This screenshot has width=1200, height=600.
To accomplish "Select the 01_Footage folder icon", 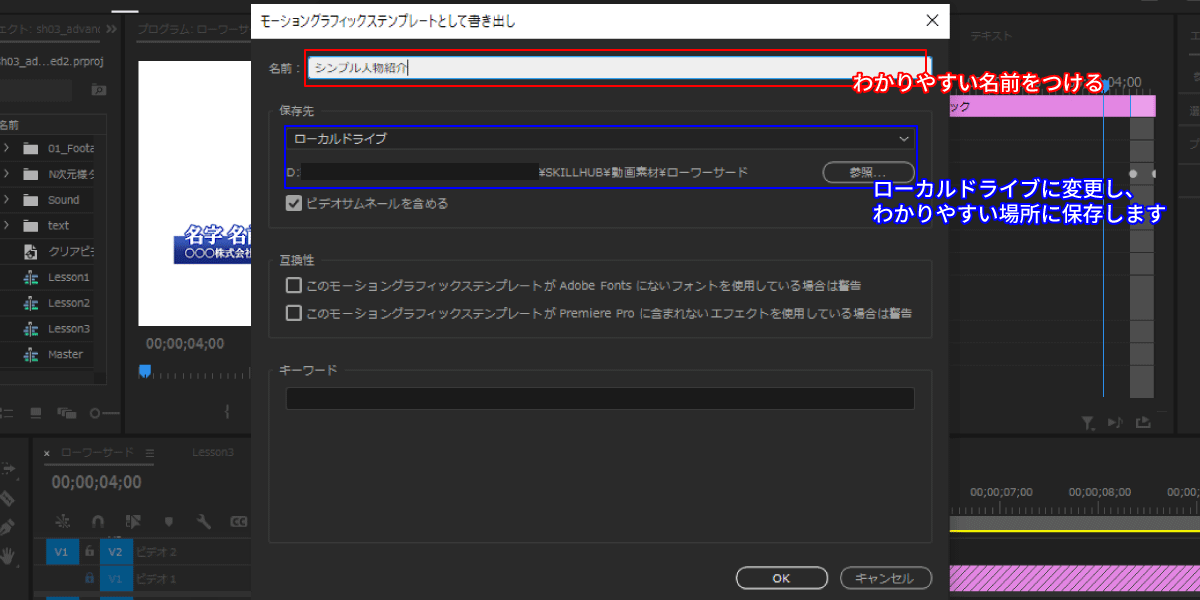I will (x=30, y=148).
